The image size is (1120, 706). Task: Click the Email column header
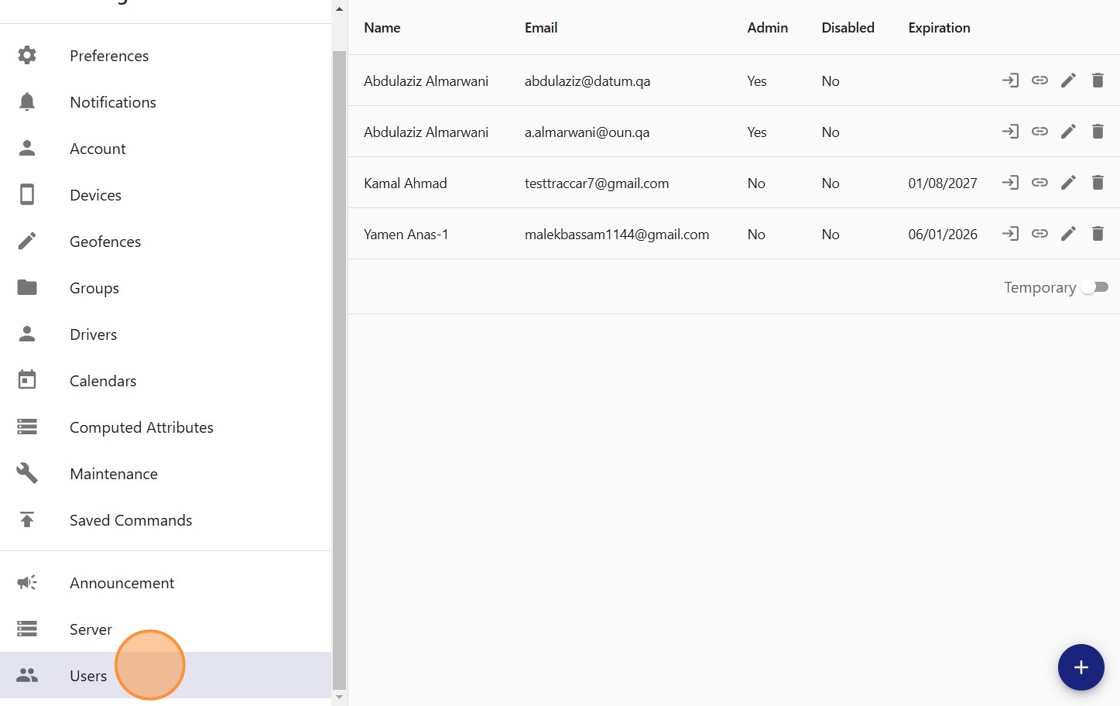click(541, 28)
